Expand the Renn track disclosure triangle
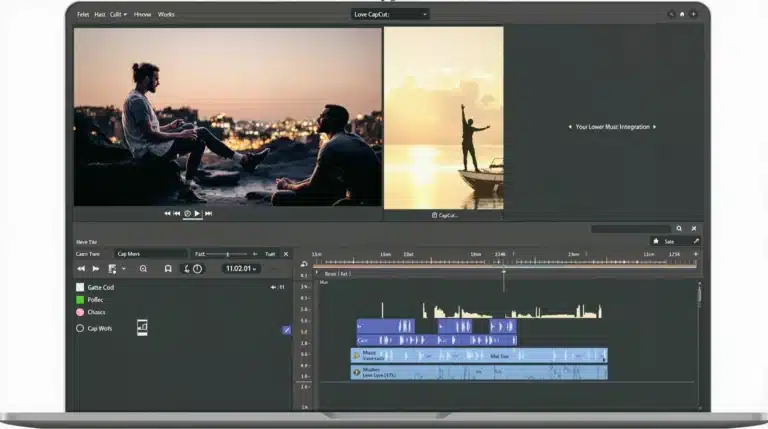 pos(317,273)
